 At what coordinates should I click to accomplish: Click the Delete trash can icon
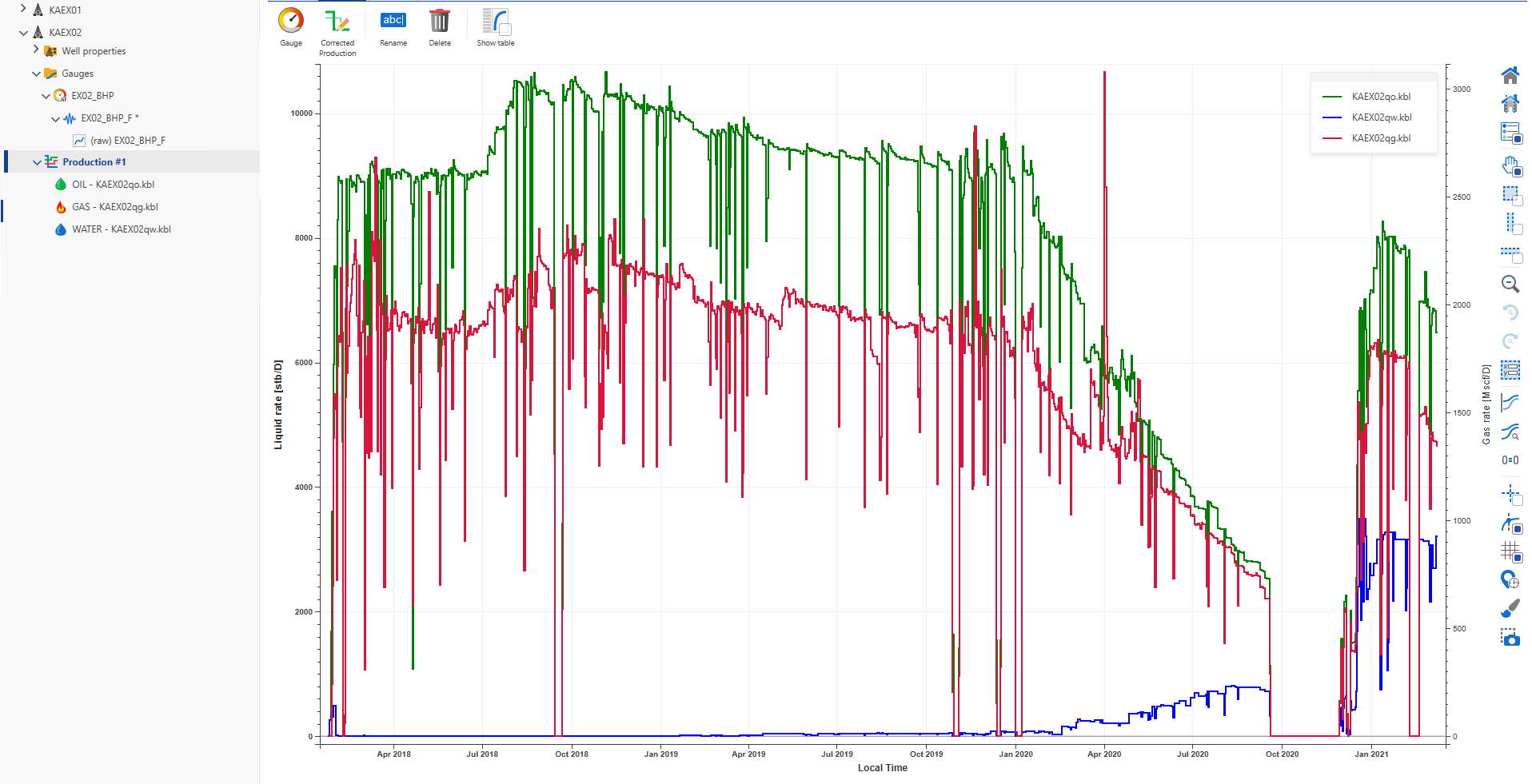tap(439, 22)
